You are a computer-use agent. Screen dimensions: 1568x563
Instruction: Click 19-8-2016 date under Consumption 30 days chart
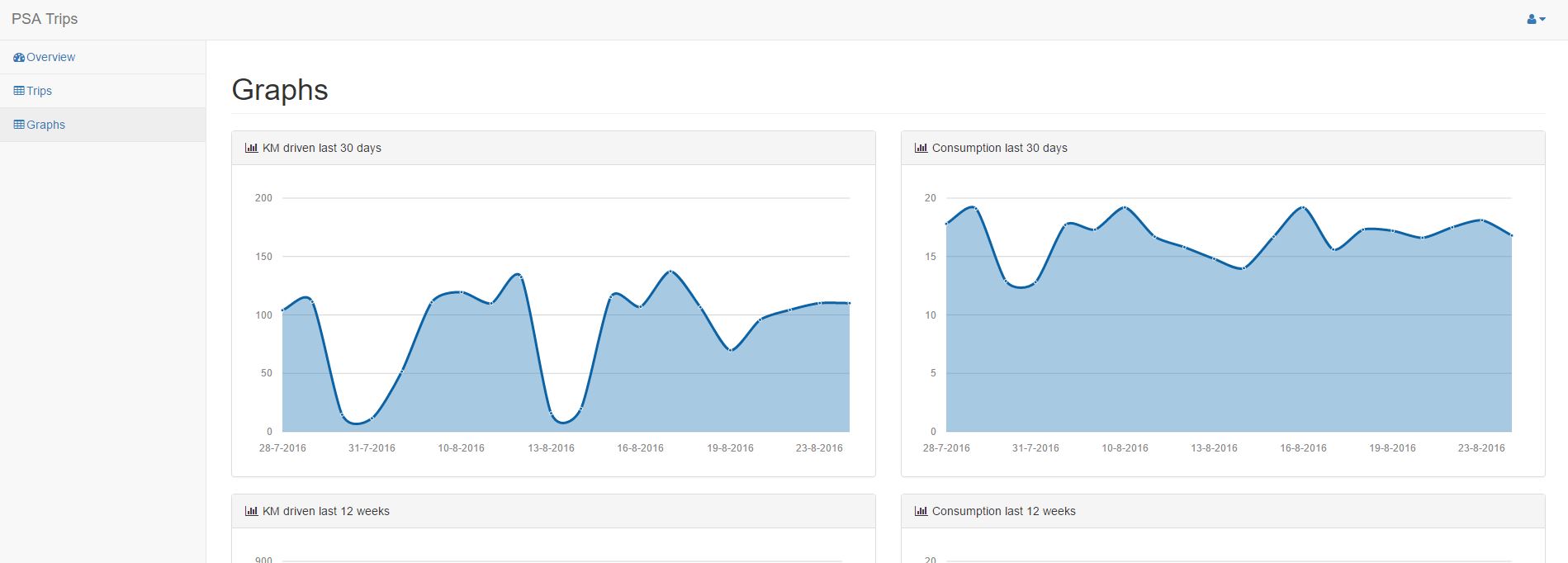[x=1392, y=448]
